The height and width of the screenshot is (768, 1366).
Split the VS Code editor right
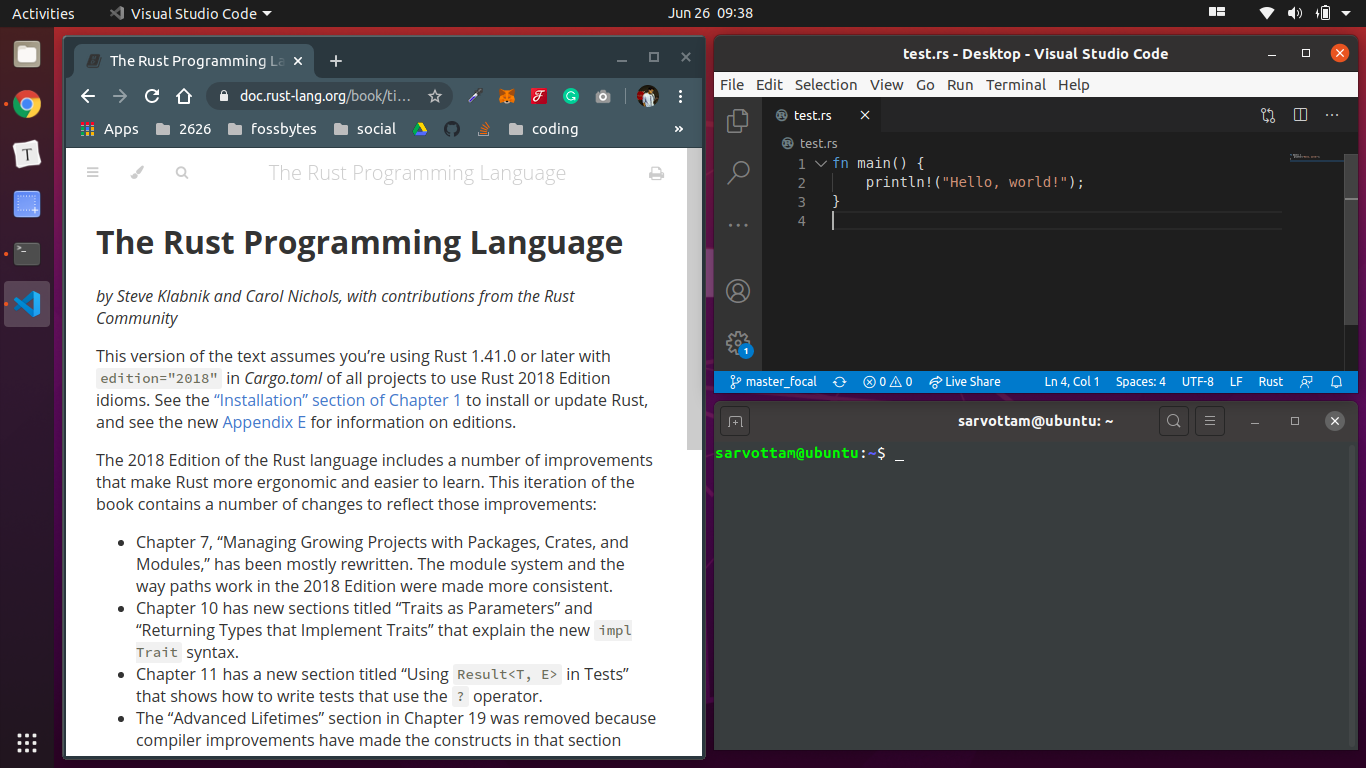click(1300, 115)
